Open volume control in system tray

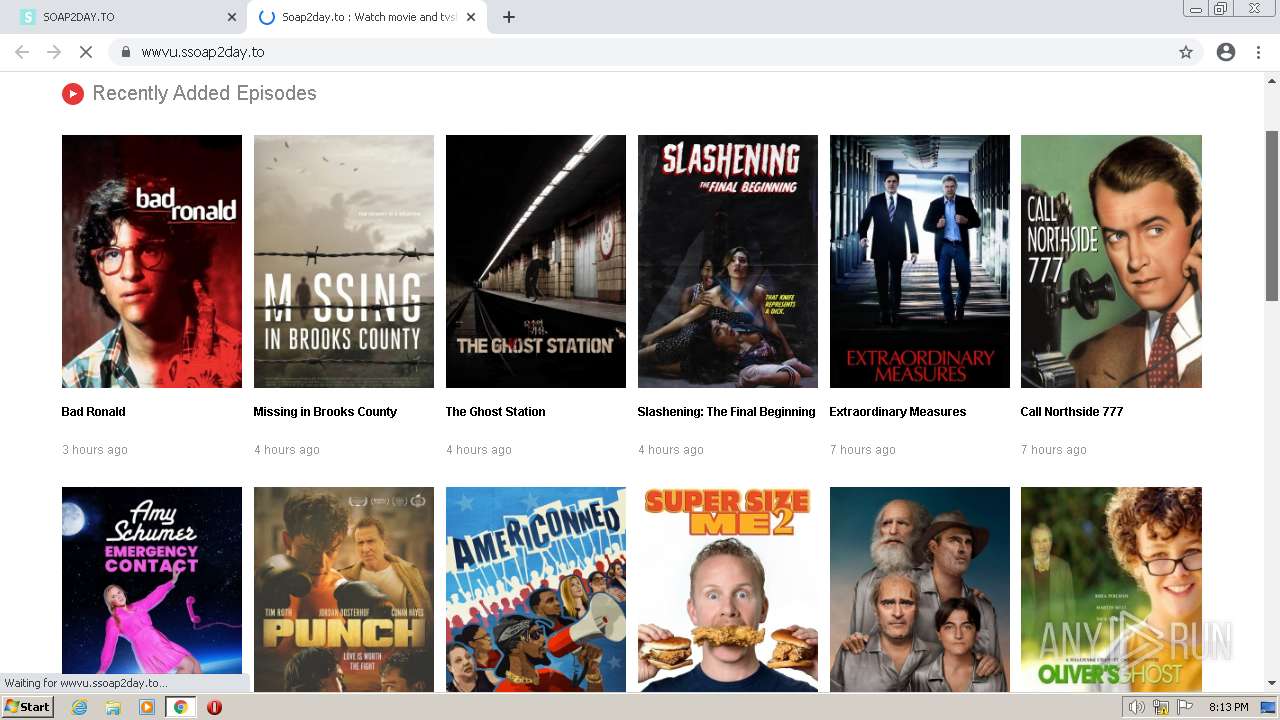click(x=1137, y=707)
